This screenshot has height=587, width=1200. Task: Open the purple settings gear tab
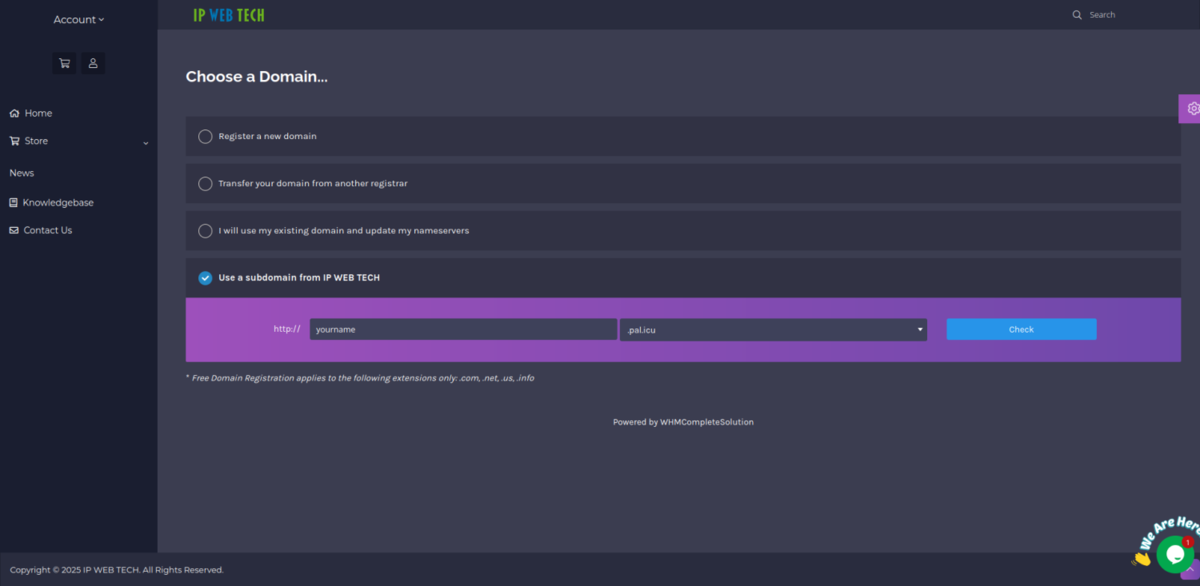1191,108
